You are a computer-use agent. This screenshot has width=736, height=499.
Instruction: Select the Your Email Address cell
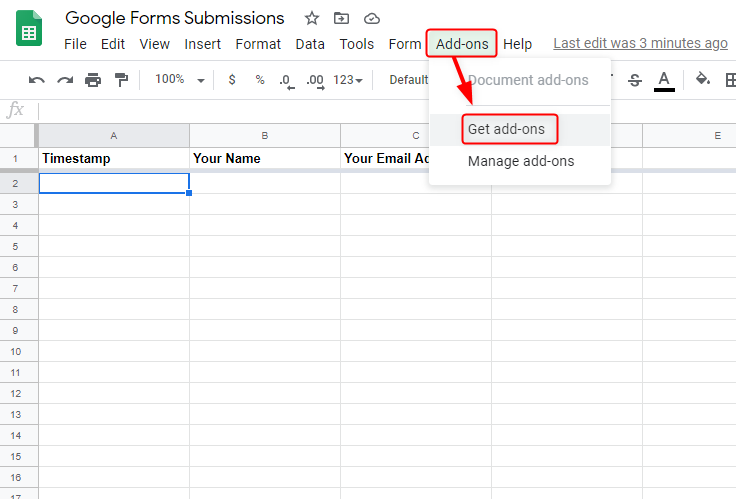pyautogui.click(x=385, y=158)
